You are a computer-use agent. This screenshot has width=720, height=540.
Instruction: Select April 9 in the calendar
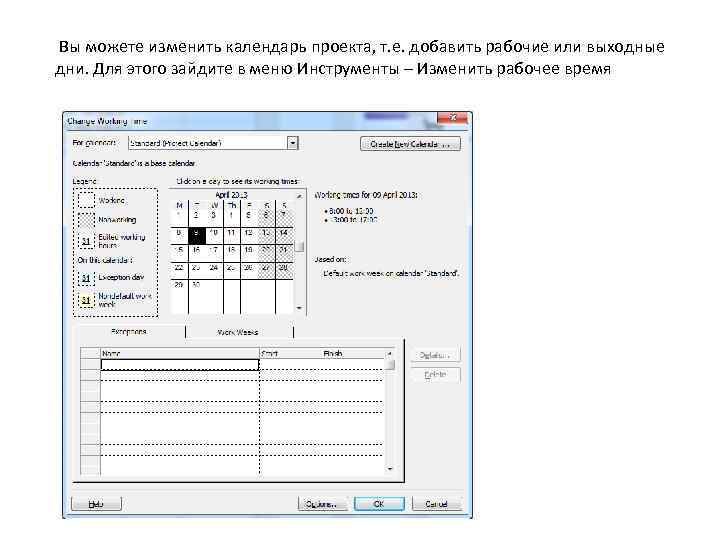point(197,236)
